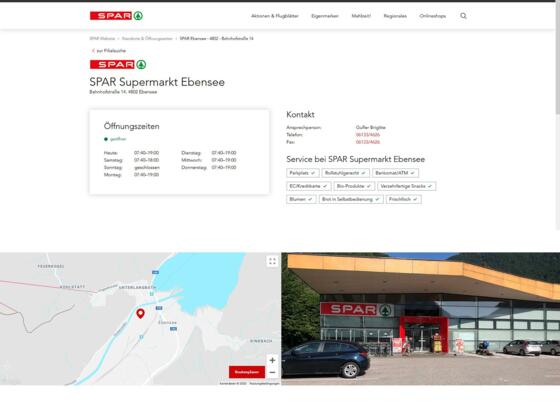
Task: Click the Service bei SPAR Supermarkt heading
Action: coord(355,159)
